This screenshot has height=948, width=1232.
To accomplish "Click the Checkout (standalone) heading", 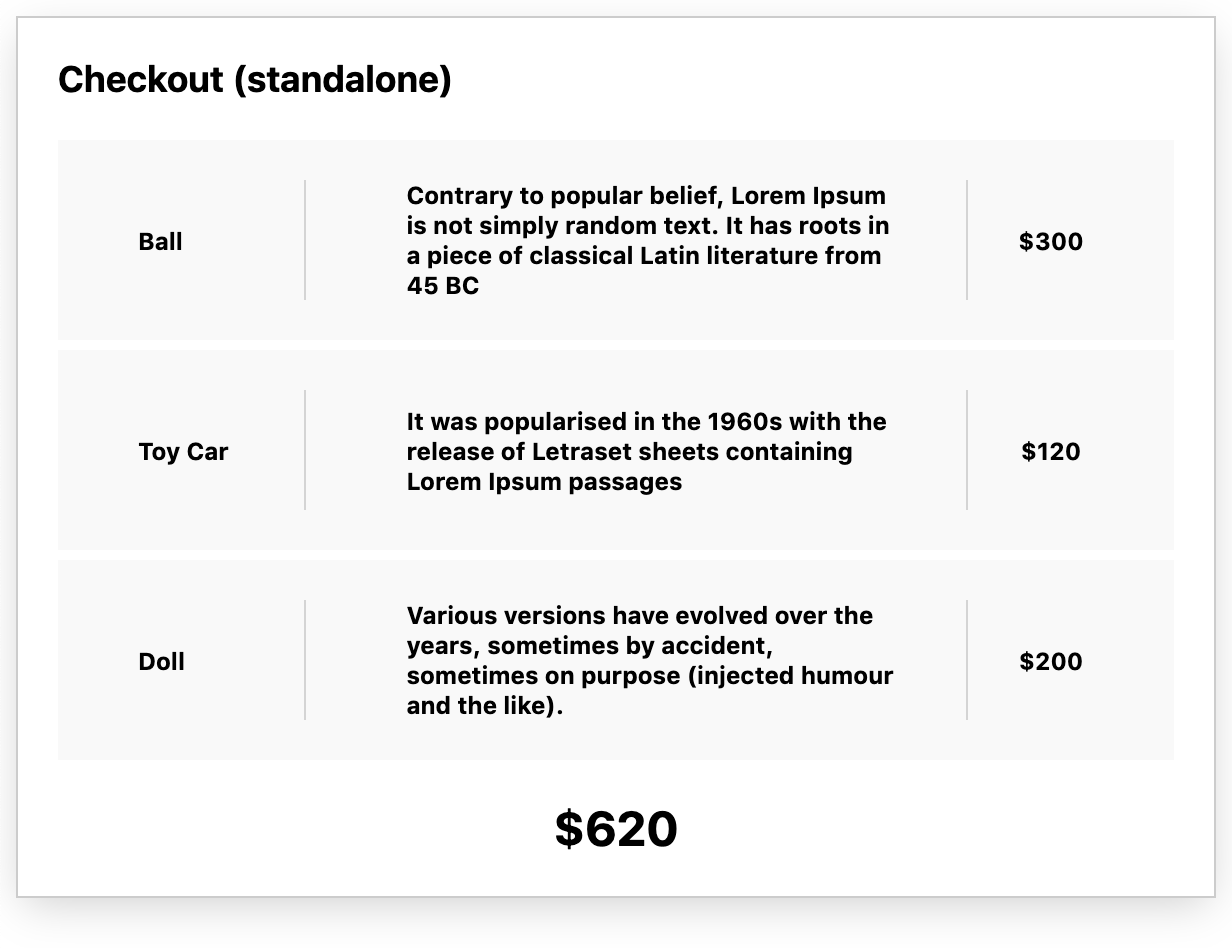I will [x=255, y=79].
